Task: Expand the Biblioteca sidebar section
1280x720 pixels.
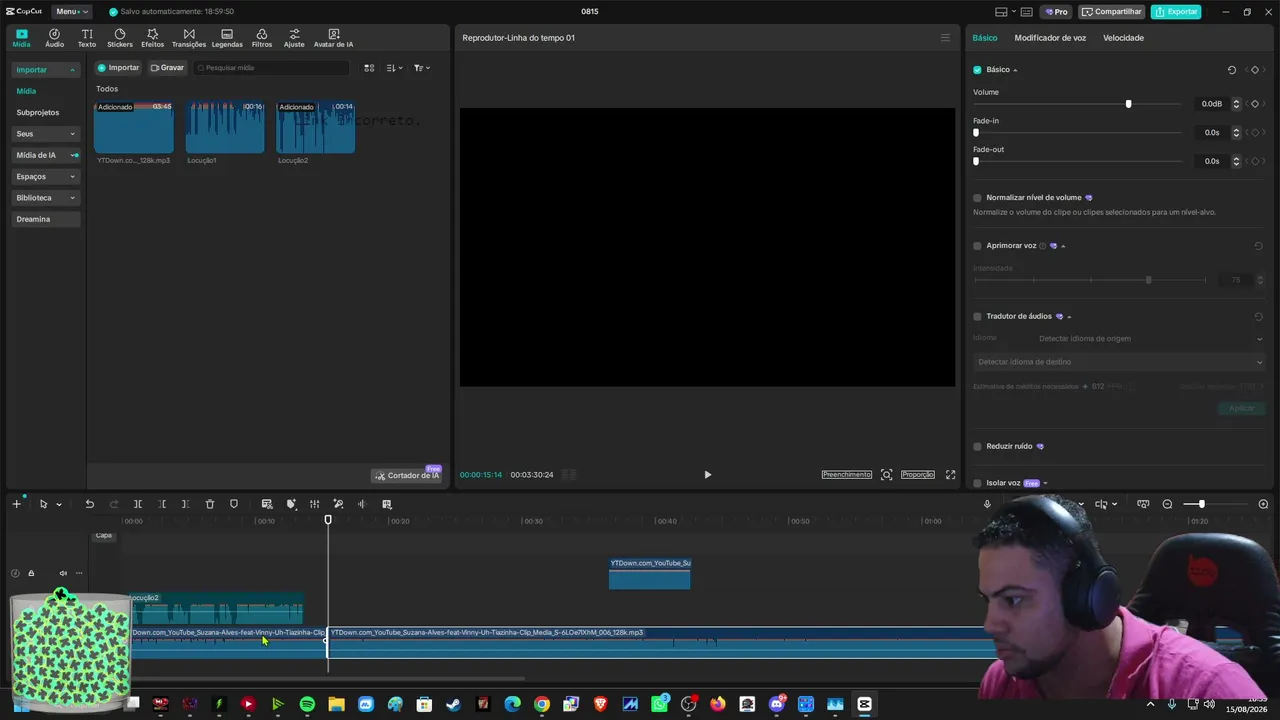Action: tap(46, 198)
